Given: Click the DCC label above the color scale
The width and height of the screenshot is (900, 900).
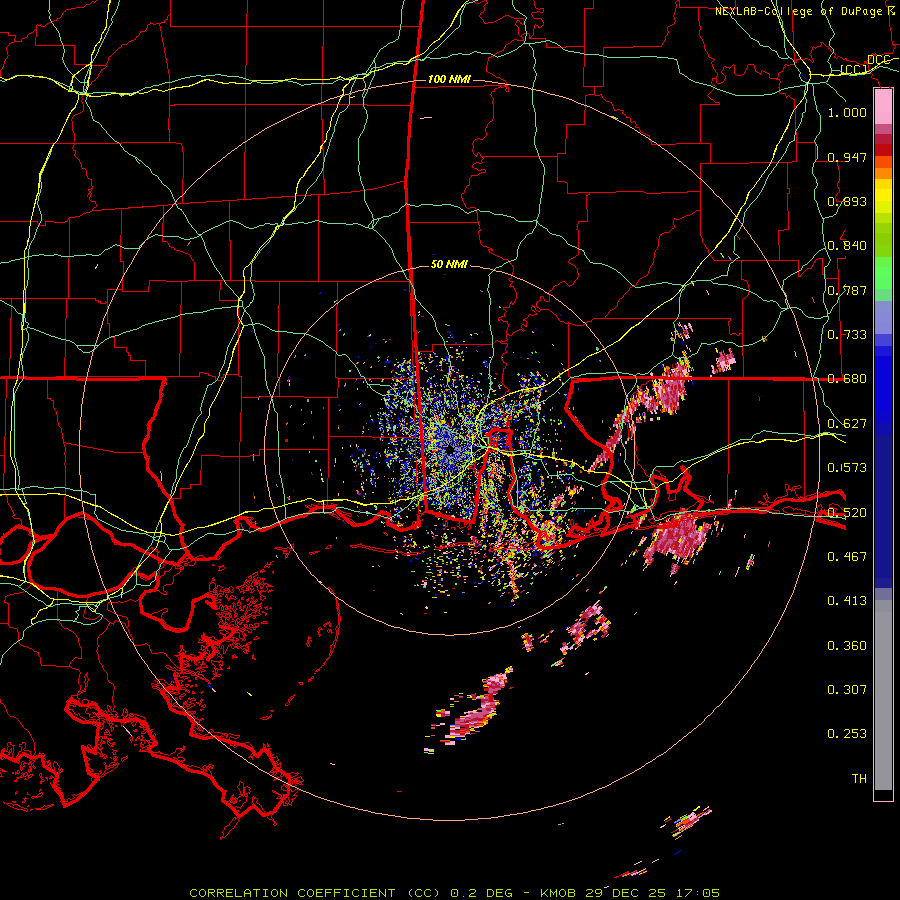Looking at the screenshot, I should [878, 60].
